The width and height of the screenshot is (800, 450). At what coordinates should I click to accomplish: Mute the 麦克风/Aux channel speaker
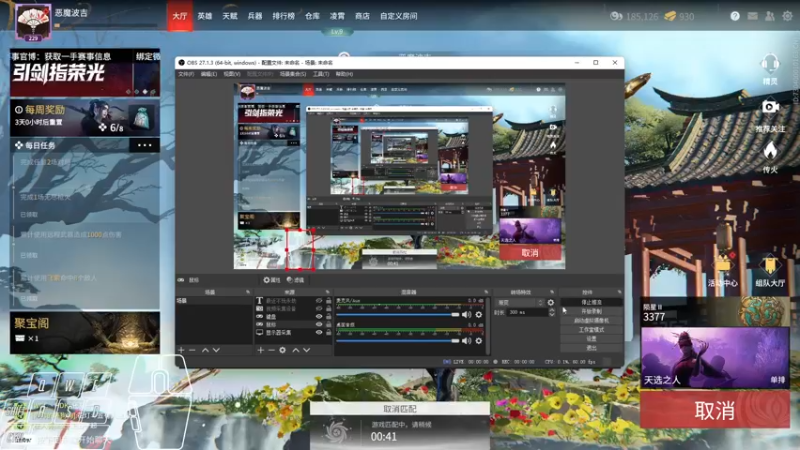coord(466,315)
